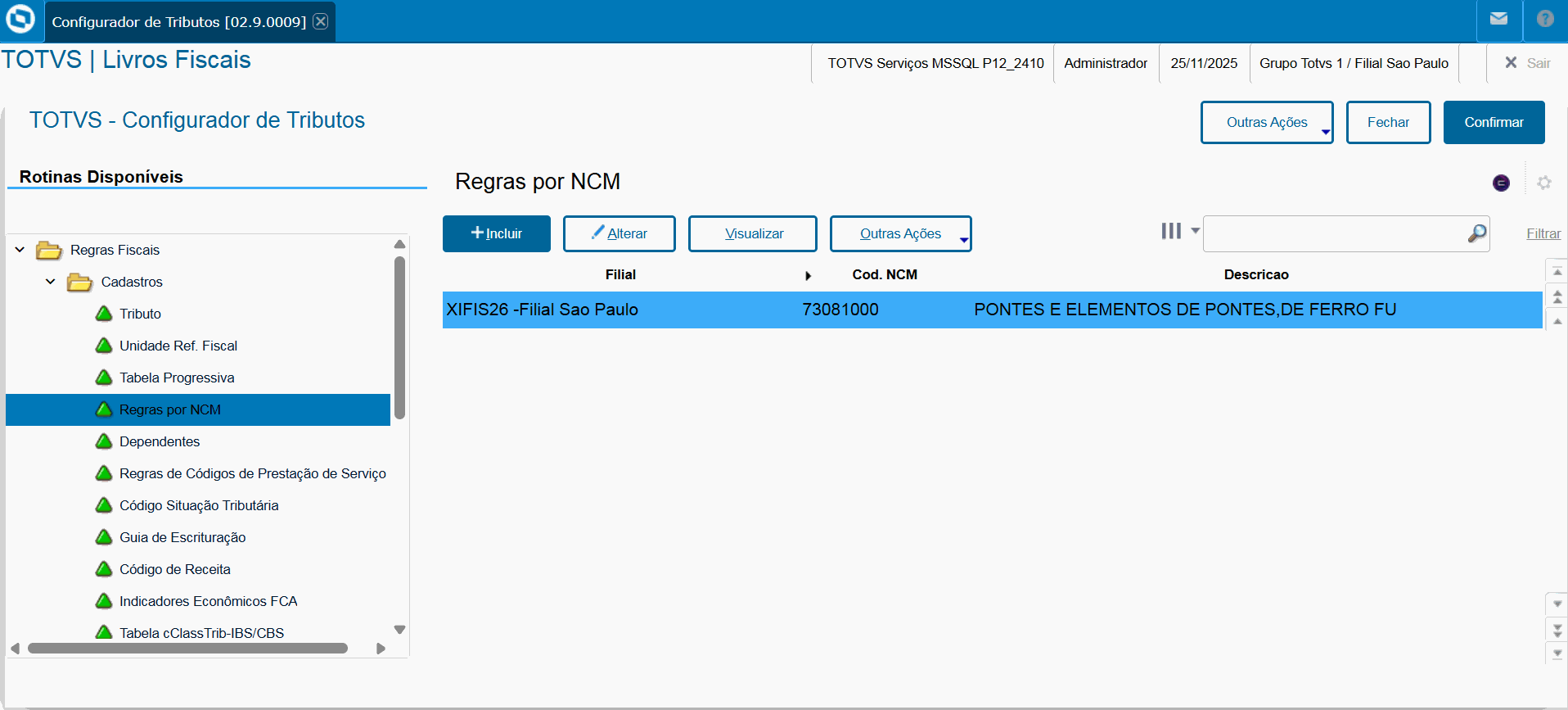Click the tree scroll left arrow

(15, 649)
